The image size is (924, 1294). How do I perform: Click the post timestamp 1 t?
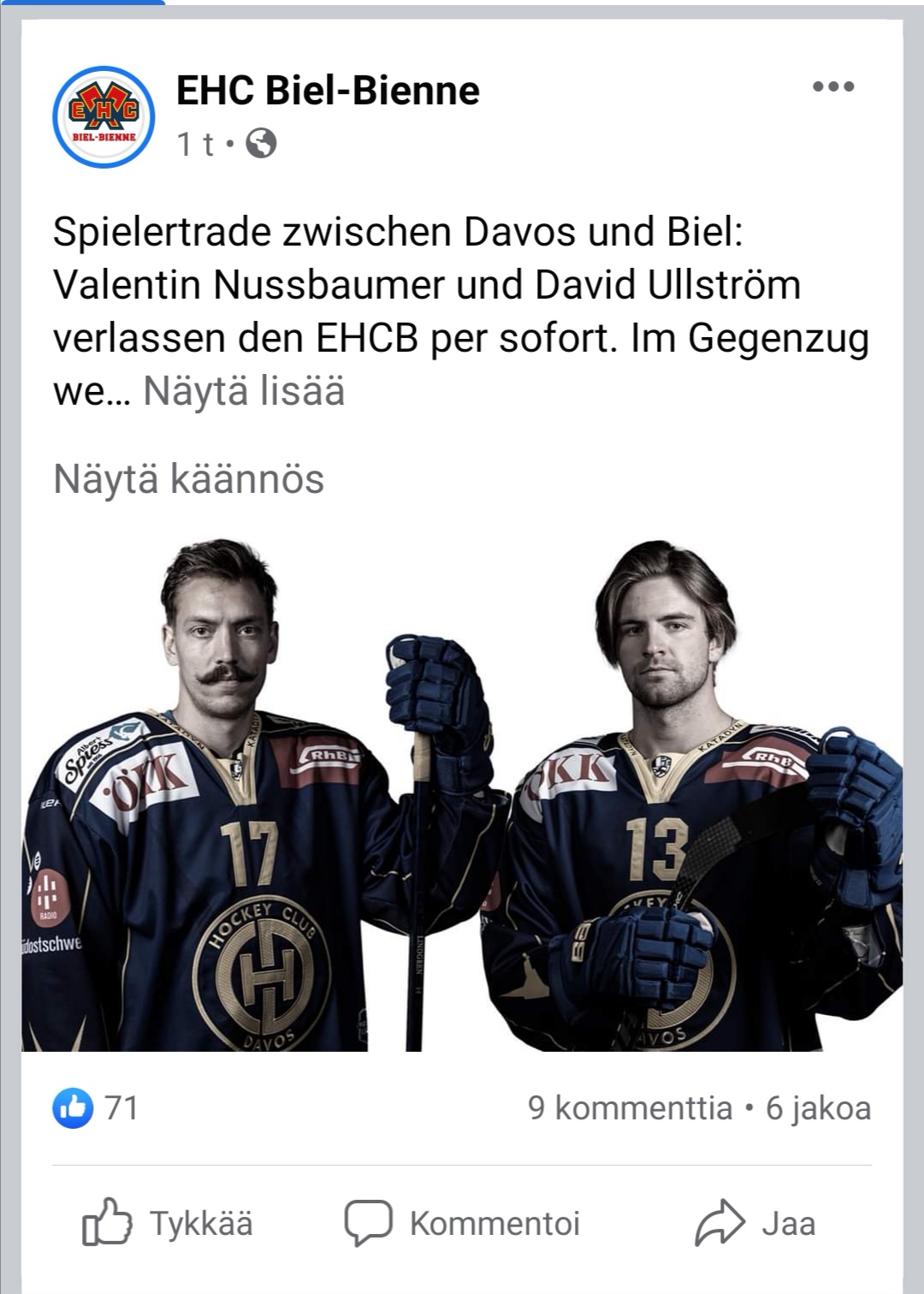click(x=196, y=145)
